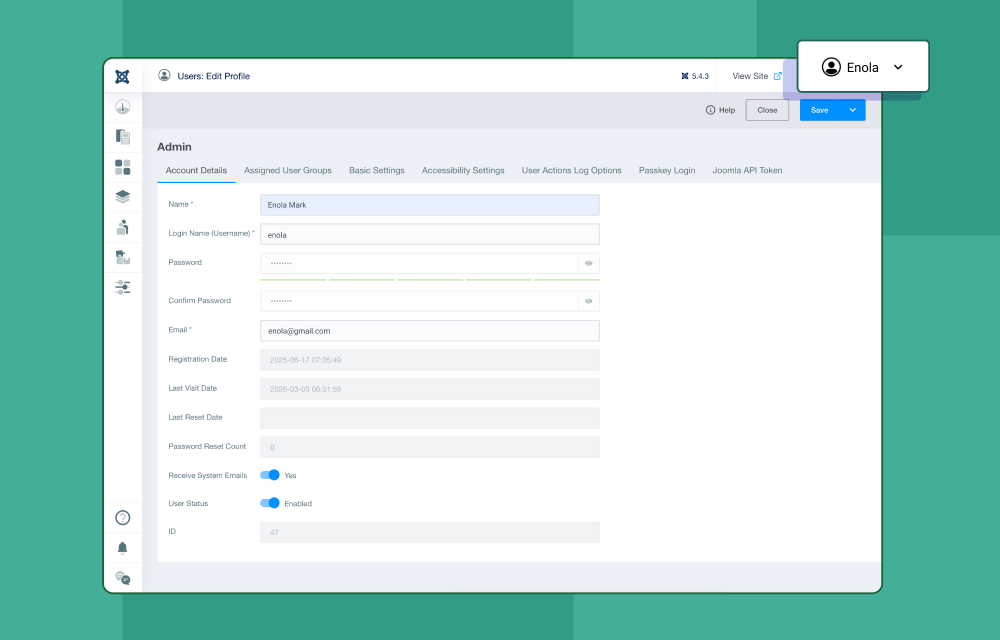1000x640 pixels.
Task: Click the Email field with enola@gmail.com
Action: 430,331
